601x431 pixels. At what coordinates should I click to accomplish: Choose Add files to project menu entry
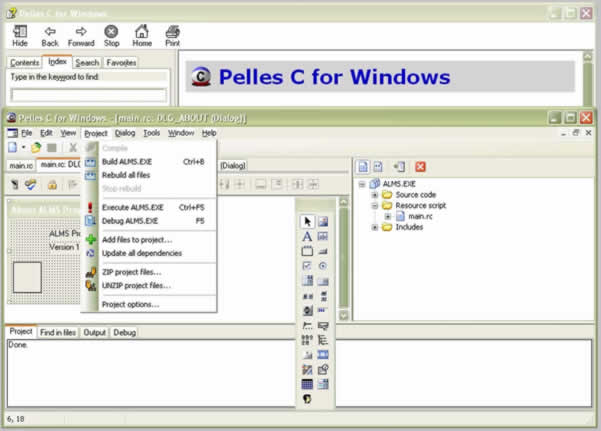point(149,240)
